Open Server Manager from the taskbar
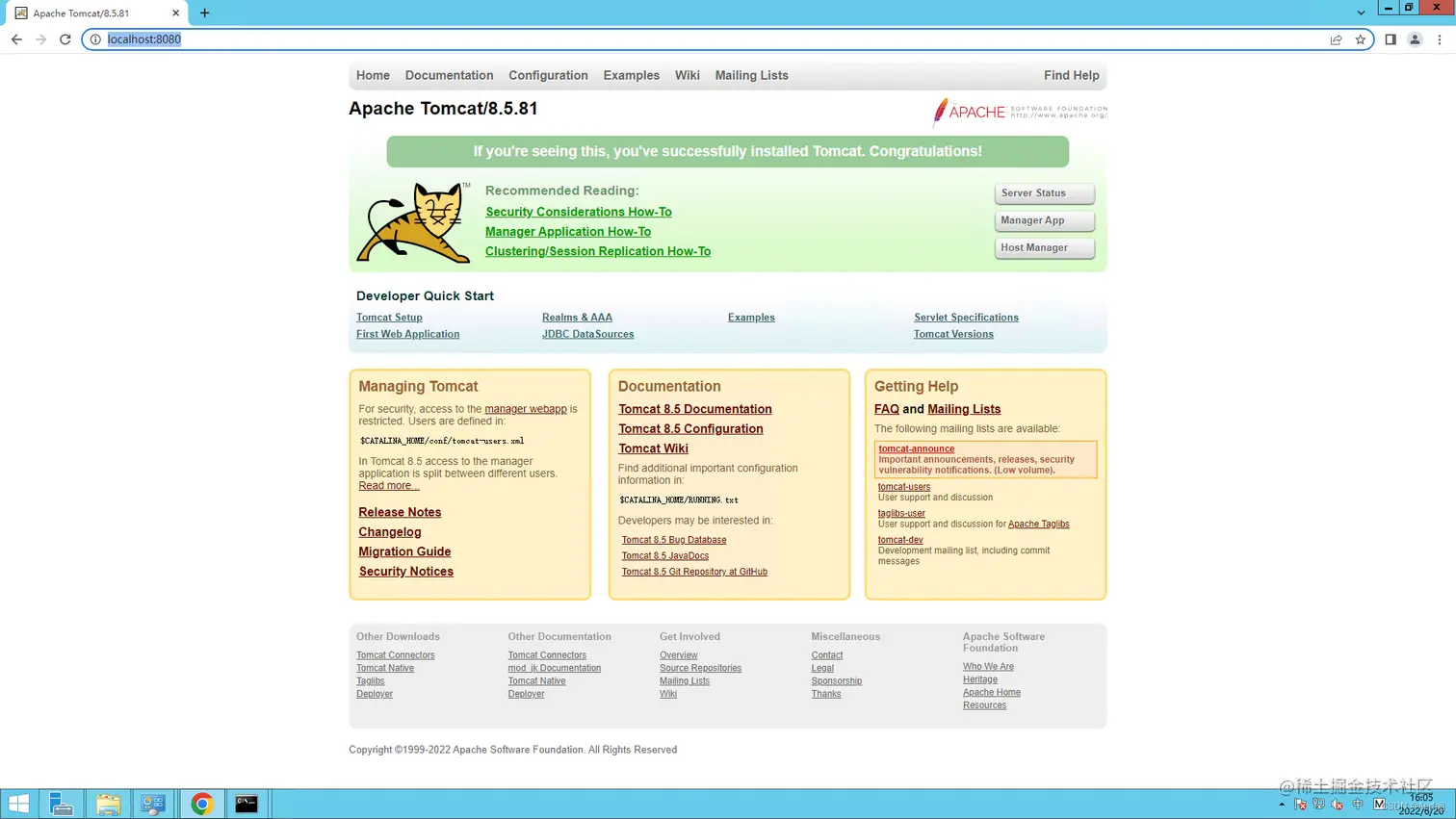The image size is (1456, 819). point(62,804)
